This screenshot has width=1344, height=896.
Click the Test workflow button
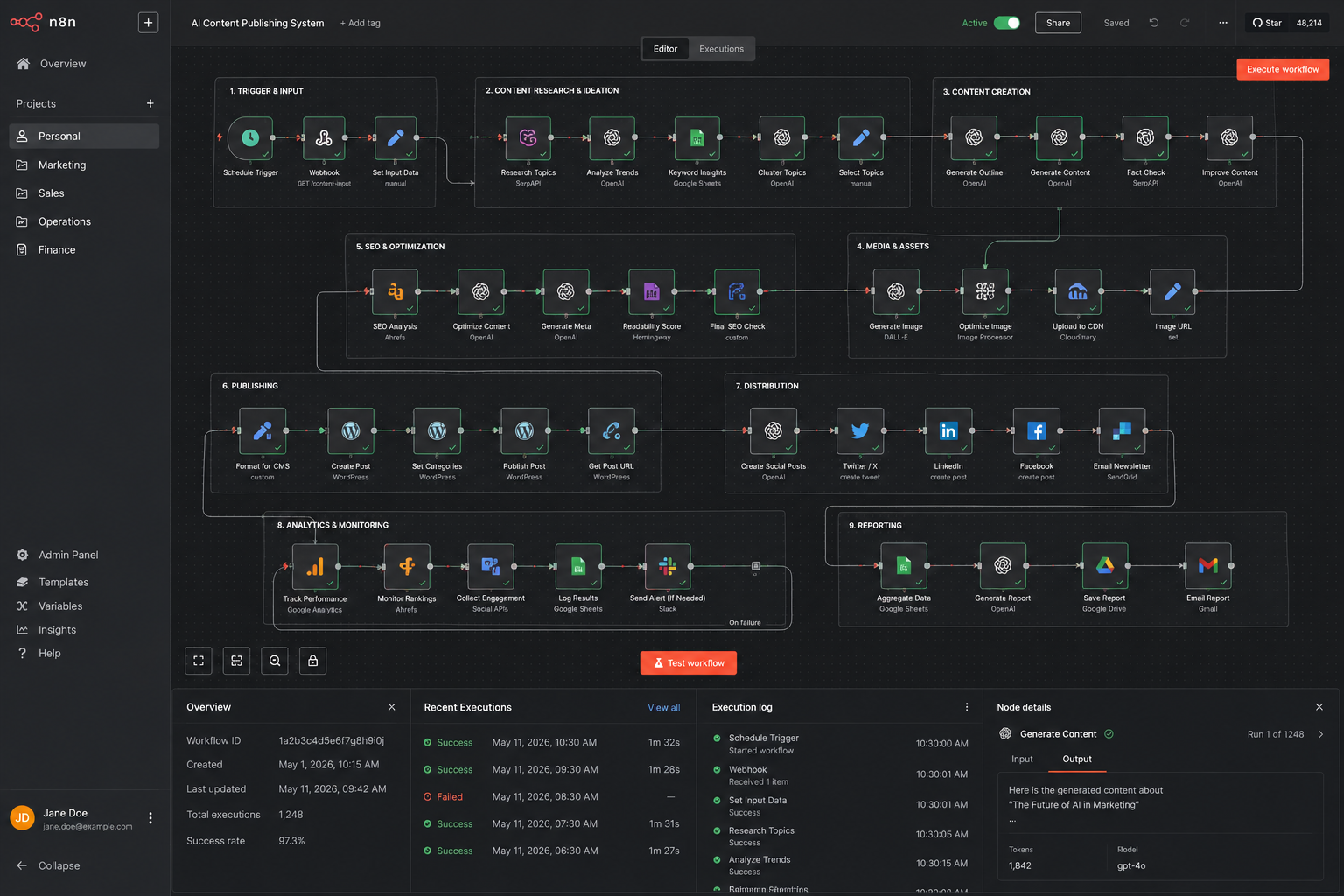689,663
